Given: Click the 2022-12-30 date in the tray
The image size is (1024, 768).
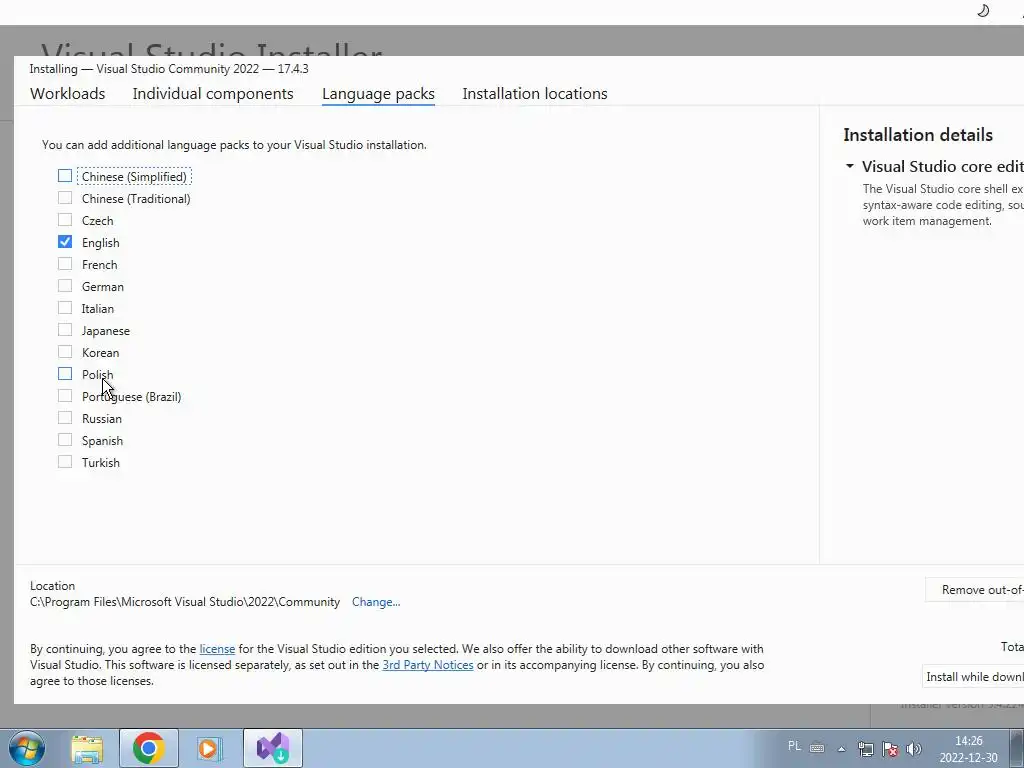Looking at the screenshot, I should 968,758.
